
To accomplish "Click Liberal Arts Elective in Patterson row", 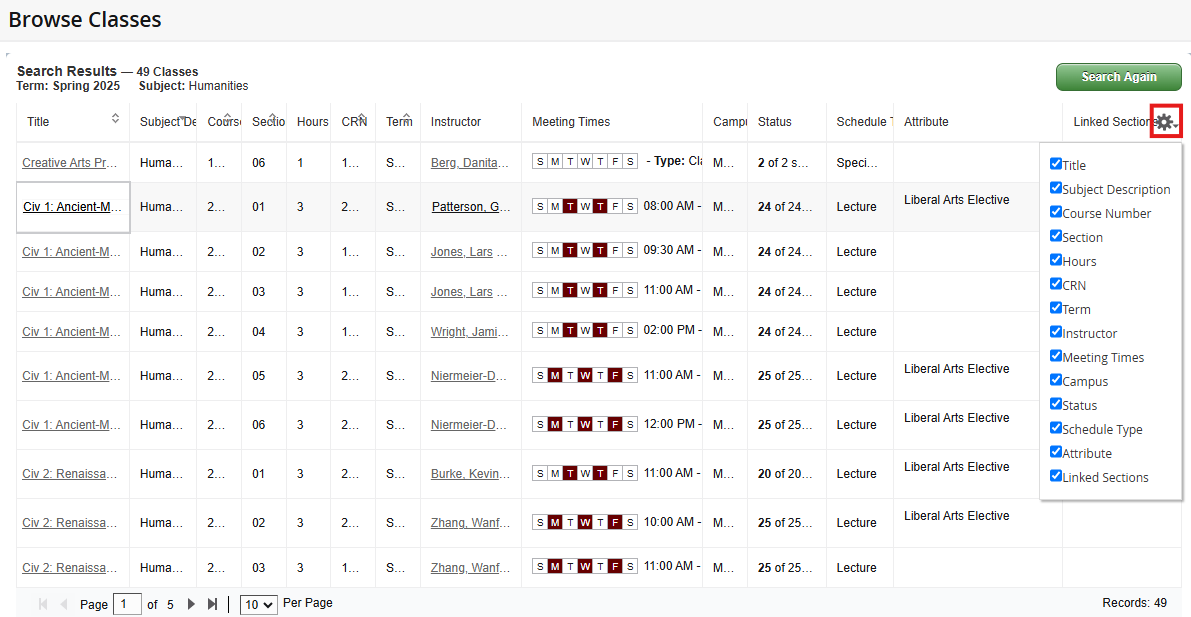I will 956,200.
